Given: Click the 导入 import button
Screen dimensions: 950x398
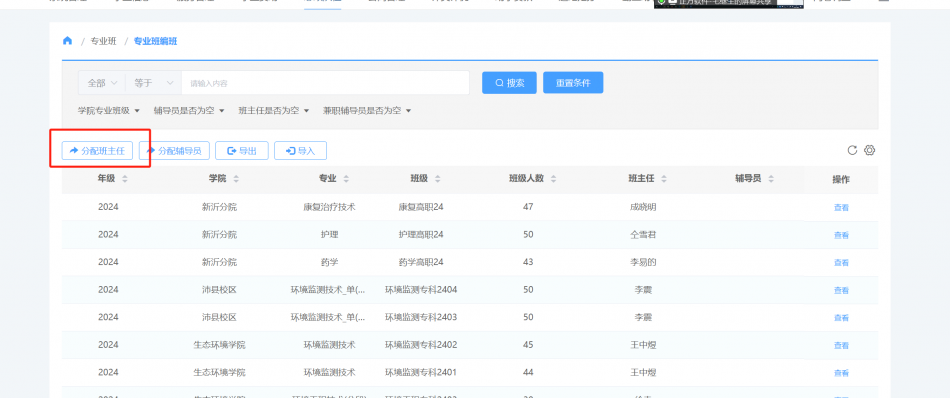Looking at the screenshot, I should pyautogui.click(x=301, y=151).
